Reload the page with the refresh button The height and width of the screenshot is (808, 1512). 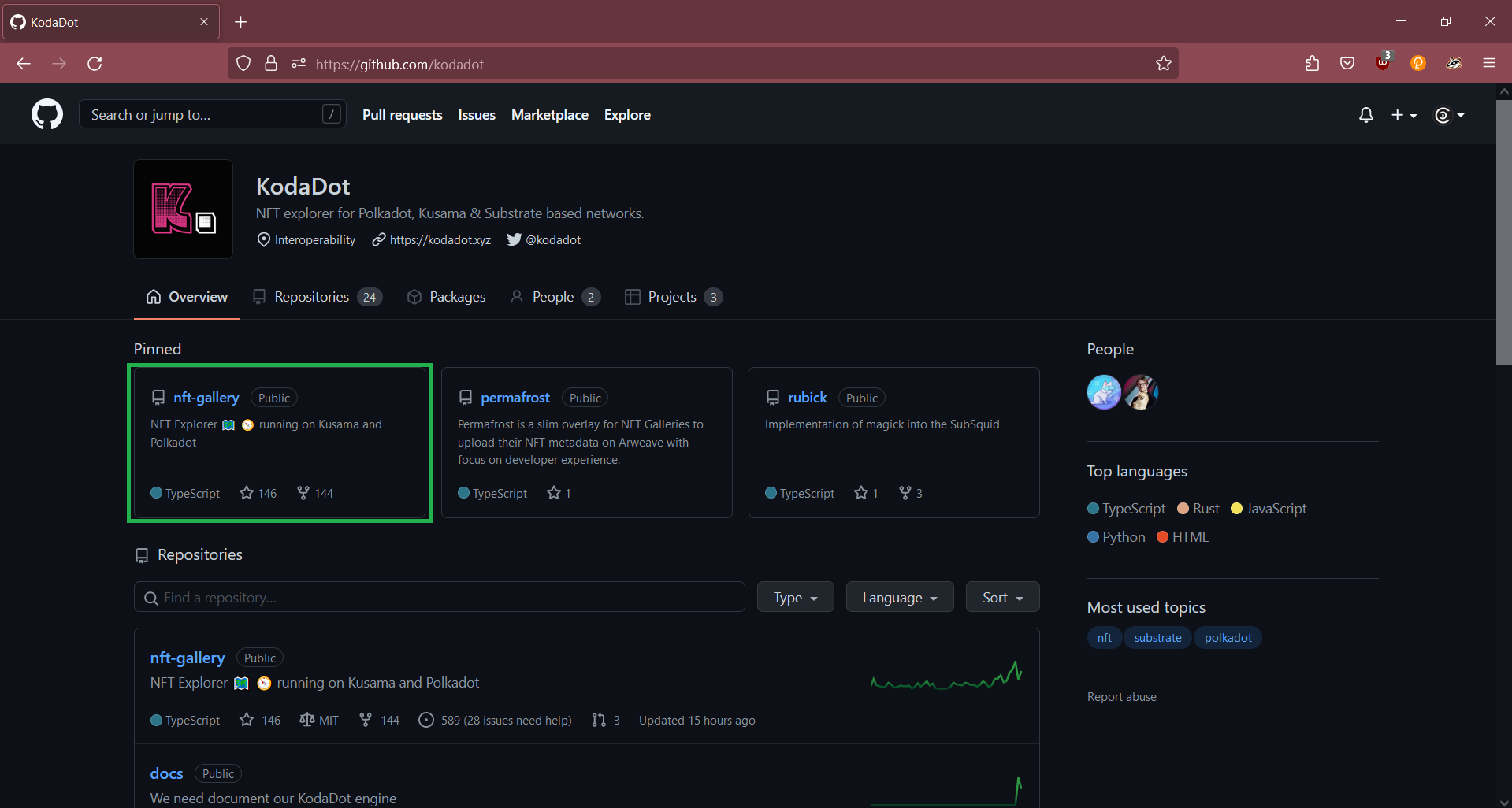95,64
